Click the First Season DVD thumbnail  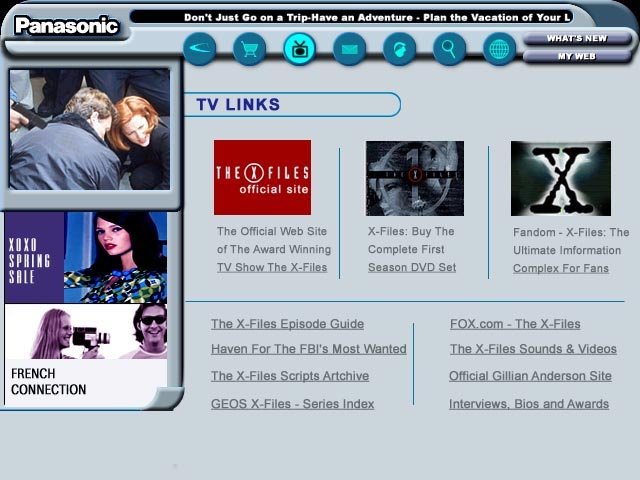coord(415,178)
